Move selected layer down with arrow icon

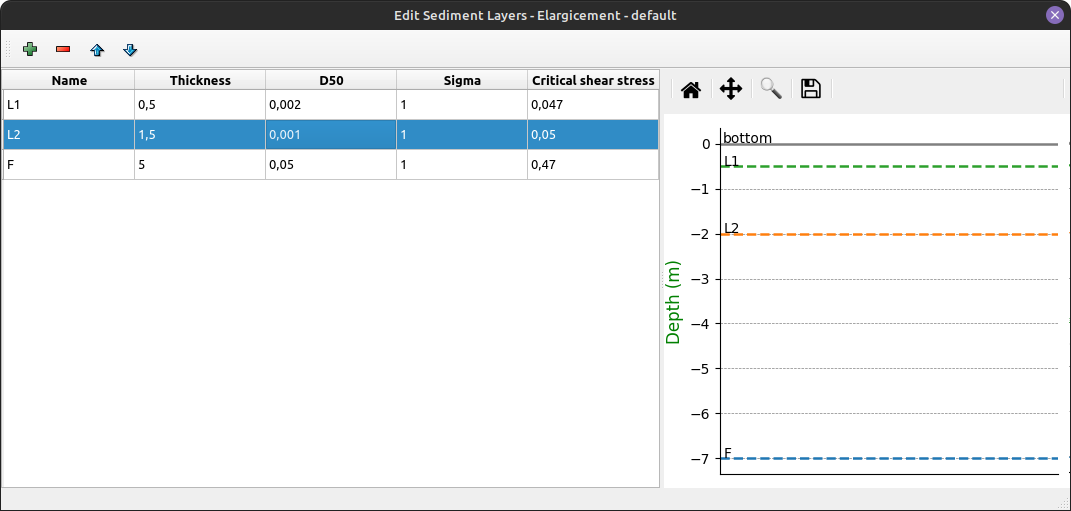130,49
